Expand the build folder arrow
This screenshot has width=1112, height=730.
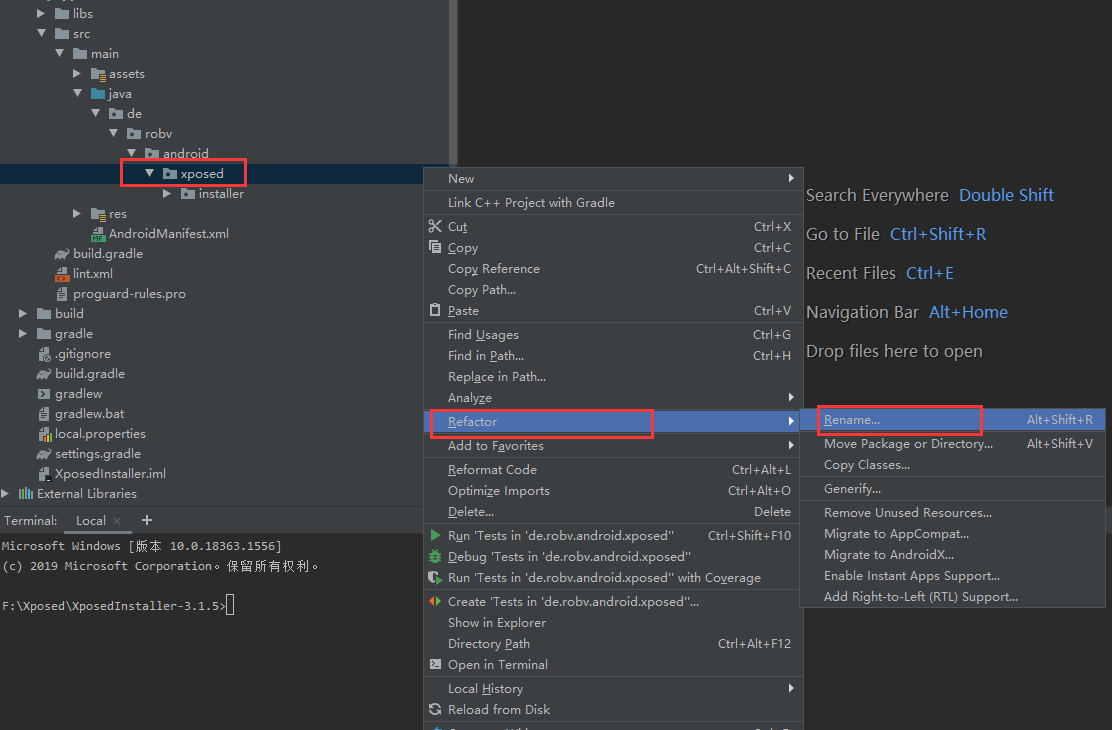(23, 314)
